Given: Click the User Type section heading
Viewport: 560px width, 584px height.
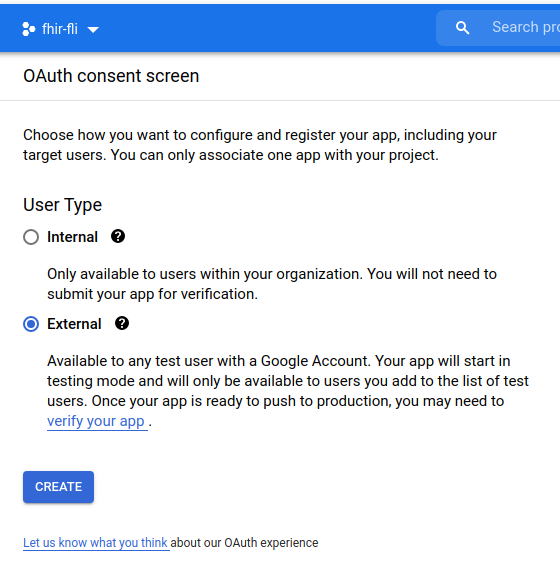Looking at the screenshot, I should pyautogui.click(x=63, y=205).
